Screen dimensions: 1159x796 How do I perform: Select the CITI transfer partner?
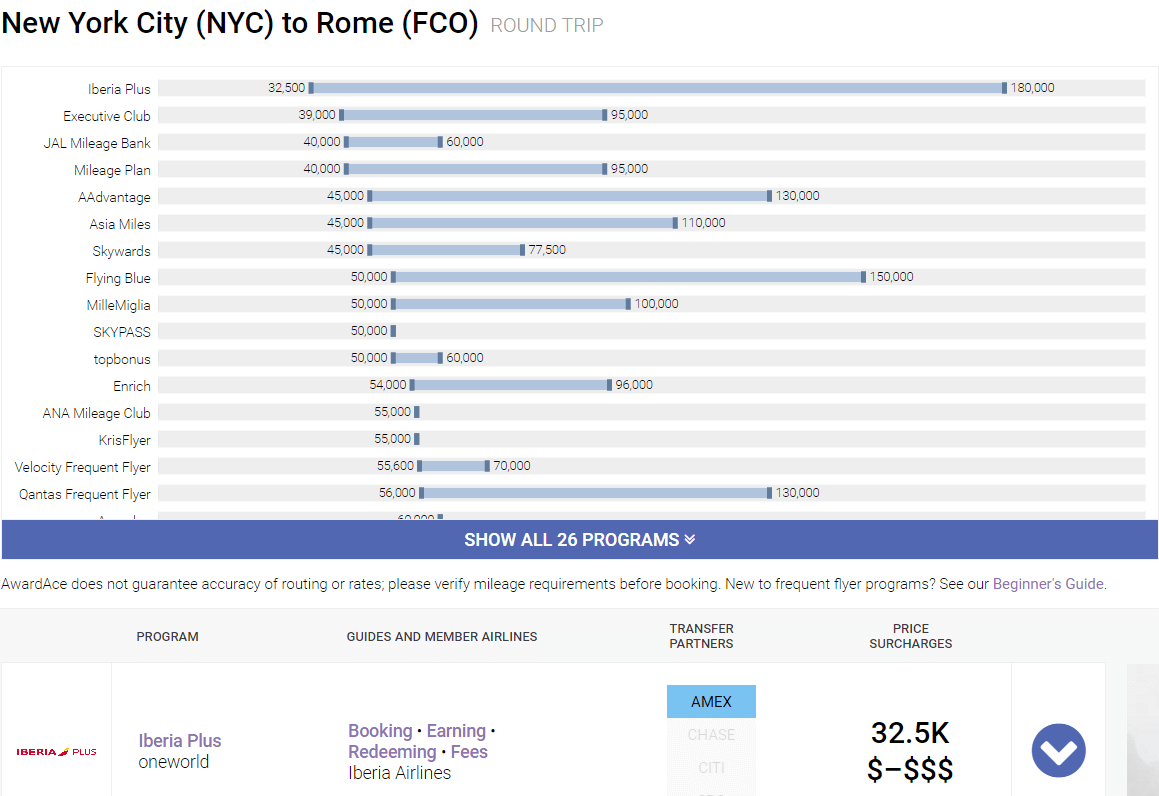tap(711, 768)
